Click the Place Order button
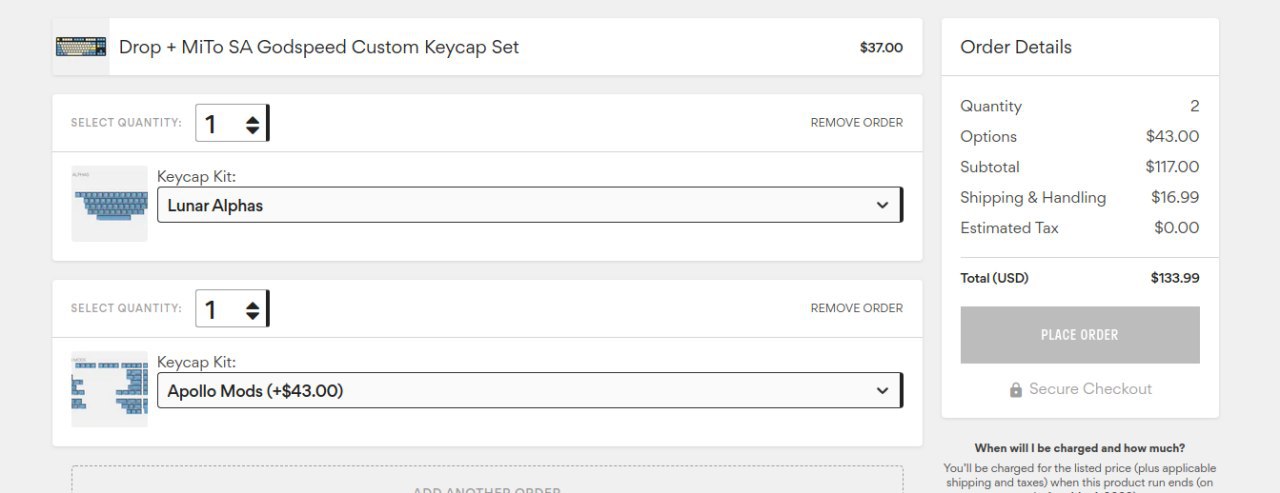Viewport: 1280px width, 493px height. coord(1080,335)
